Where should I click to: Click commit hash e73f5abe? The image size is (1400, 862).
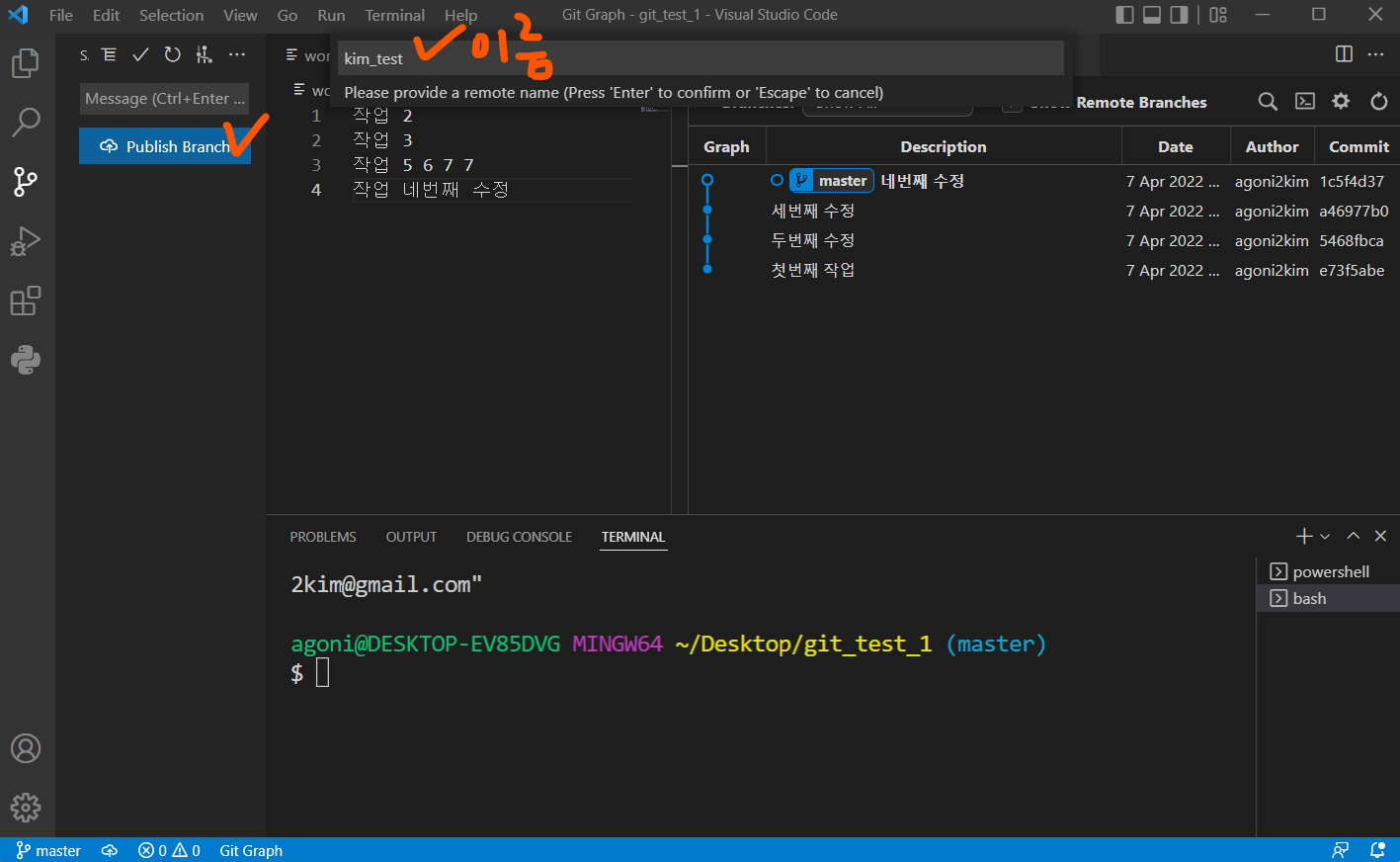coord(1352,270)
